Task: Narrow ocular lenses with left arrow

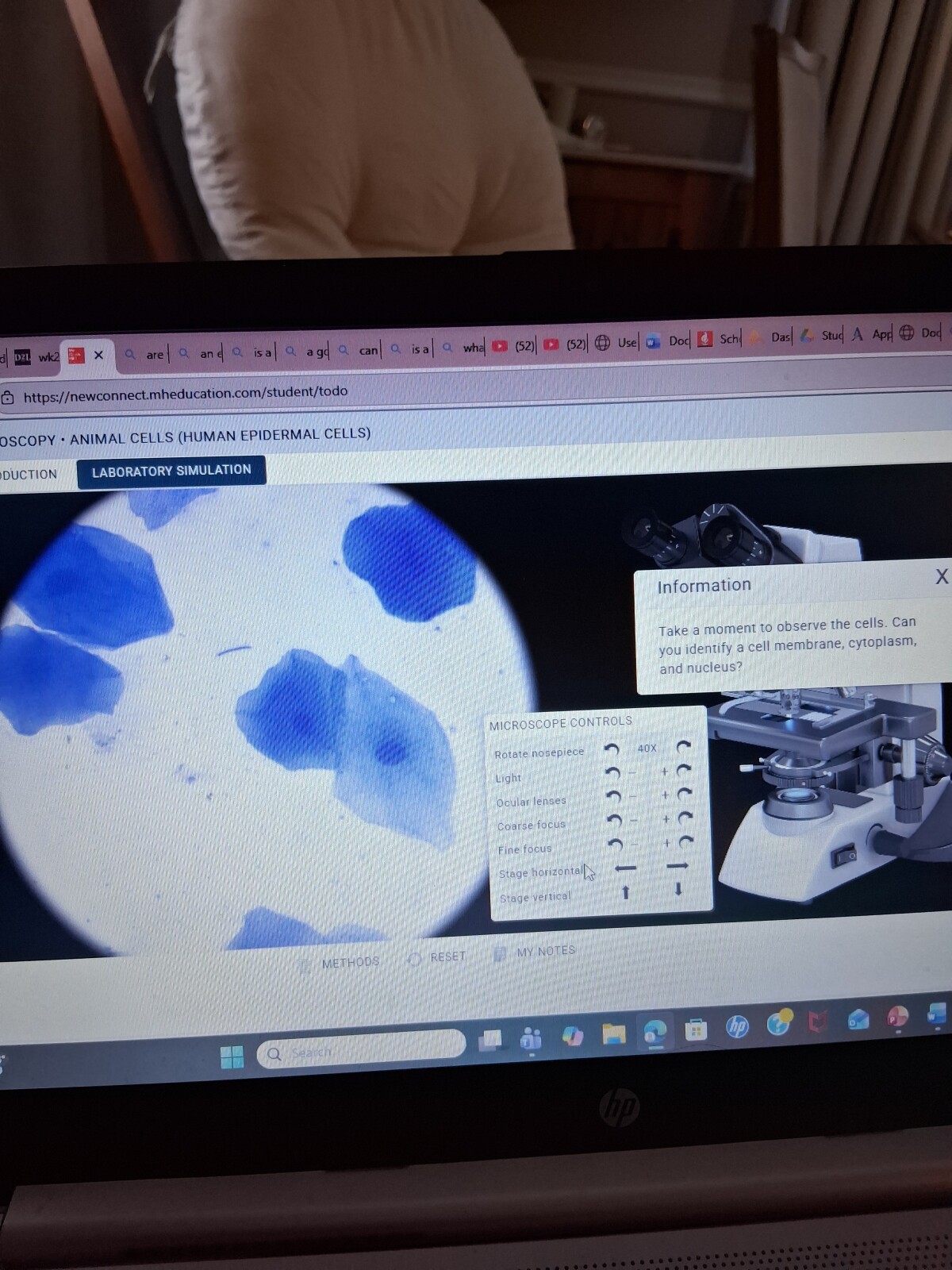Action: (613, 795)
